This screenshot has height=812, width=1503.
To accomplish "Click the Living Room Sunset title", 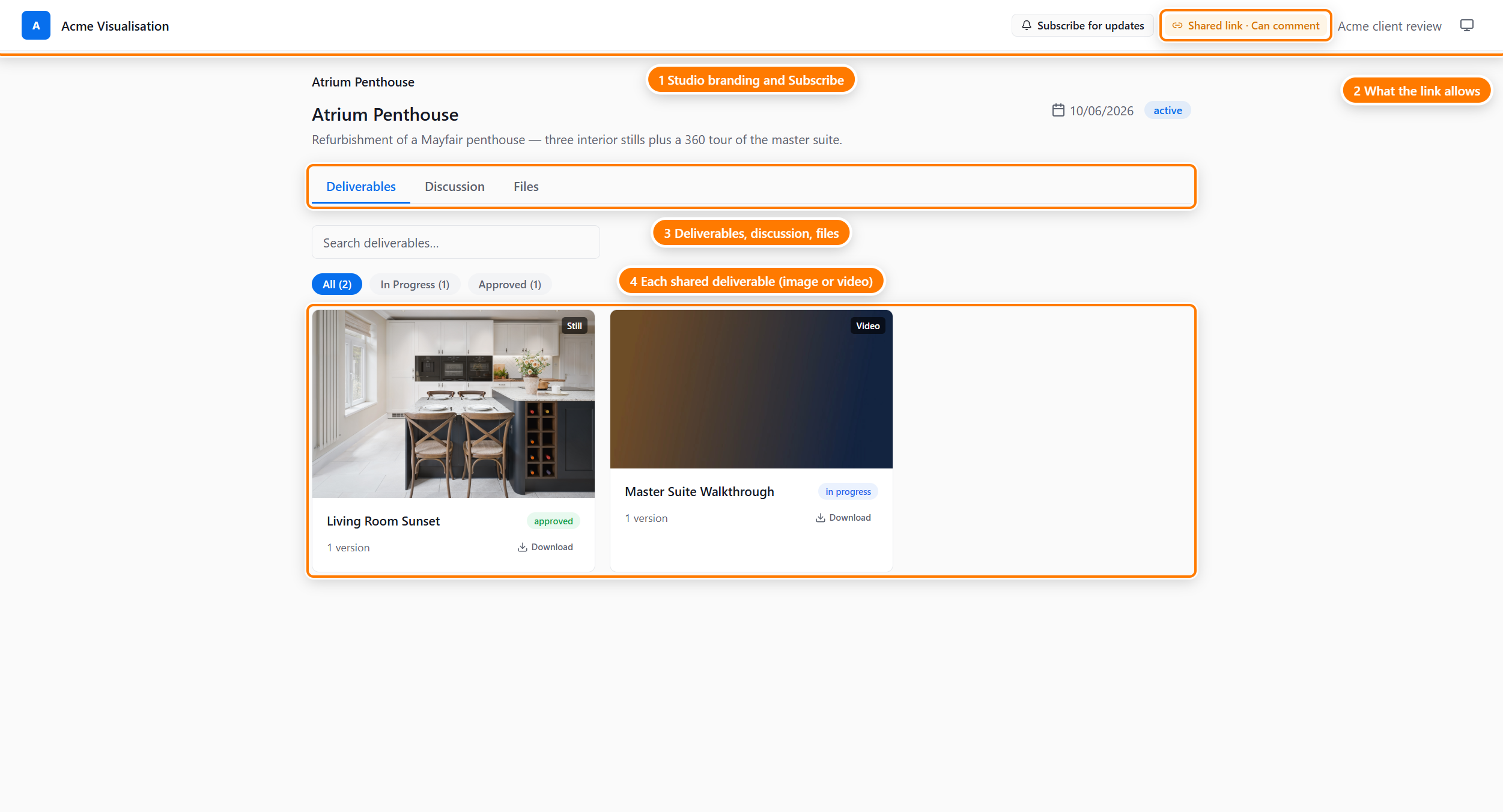I will (x=383, y=521).
